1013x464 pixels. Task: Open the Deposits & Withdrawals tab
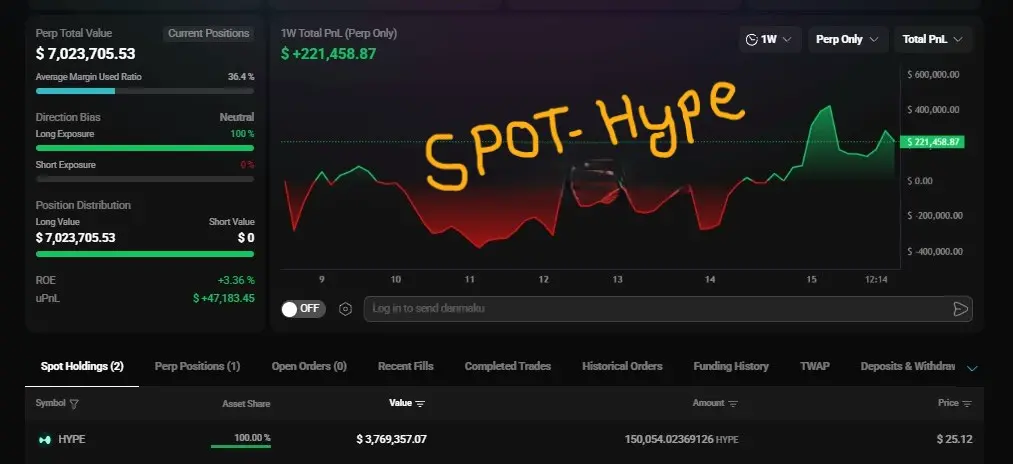[908, 366]
